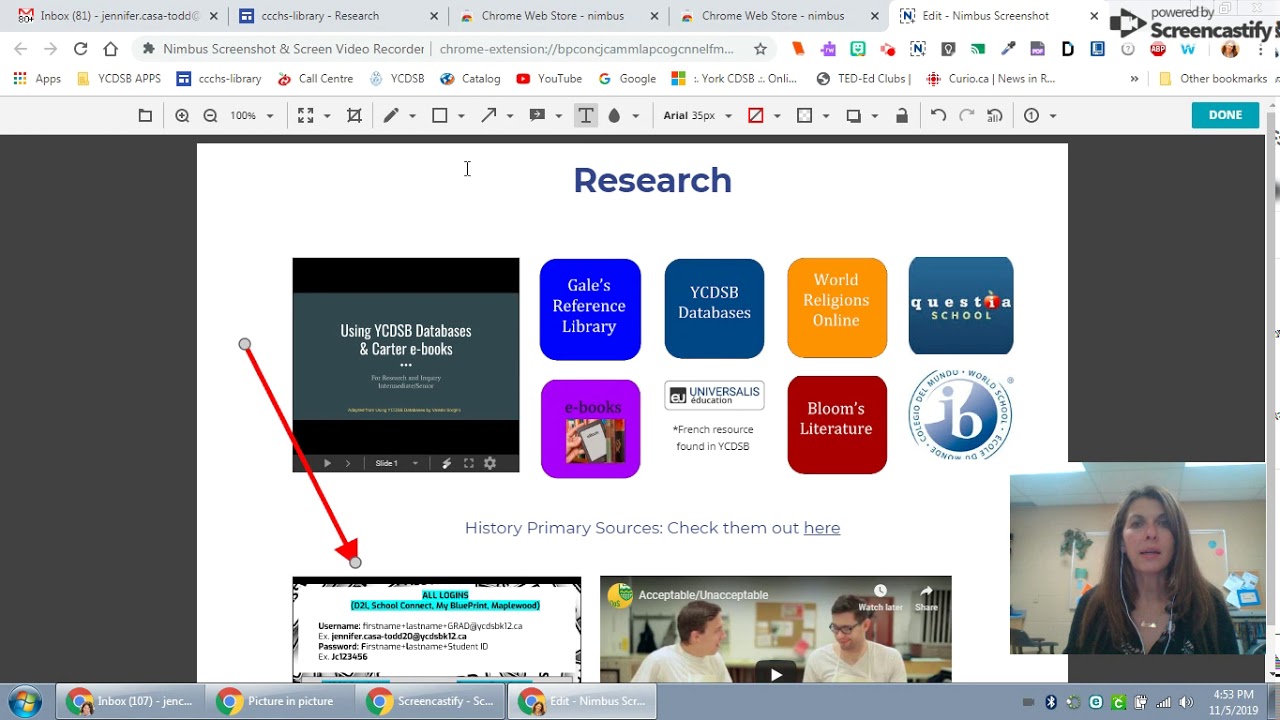
Task: Open the shadow settings tool
Action: pyautogui.click(x=853, y=116)
